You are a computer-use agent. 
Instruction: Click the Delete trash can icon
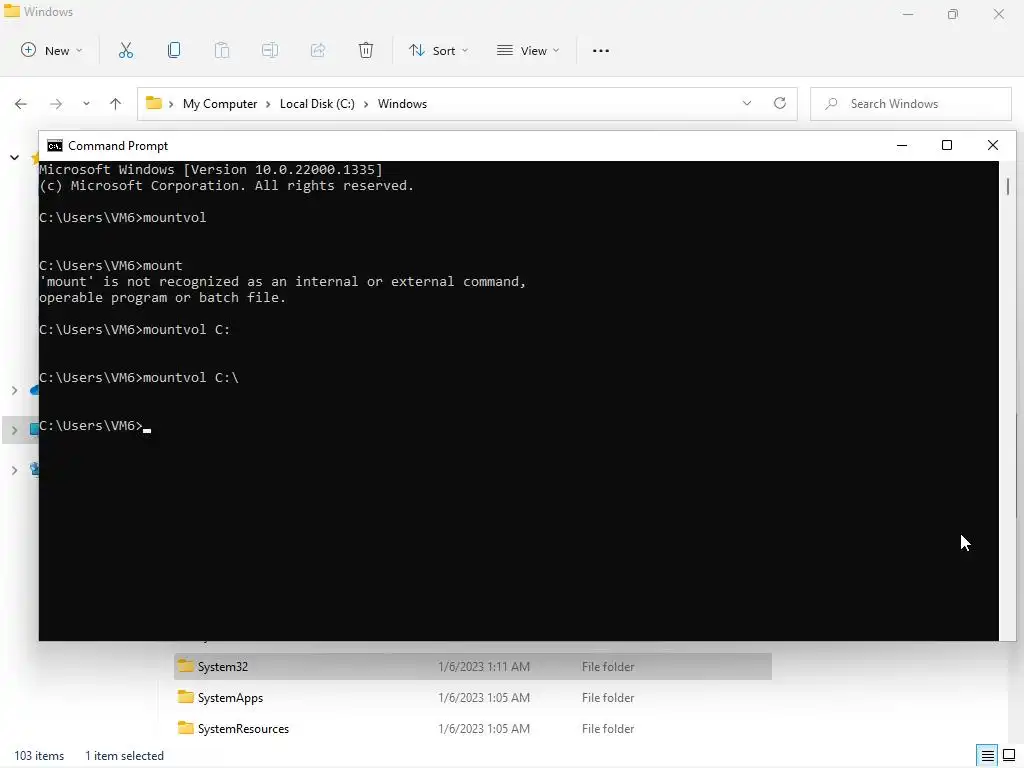point(366,51)
